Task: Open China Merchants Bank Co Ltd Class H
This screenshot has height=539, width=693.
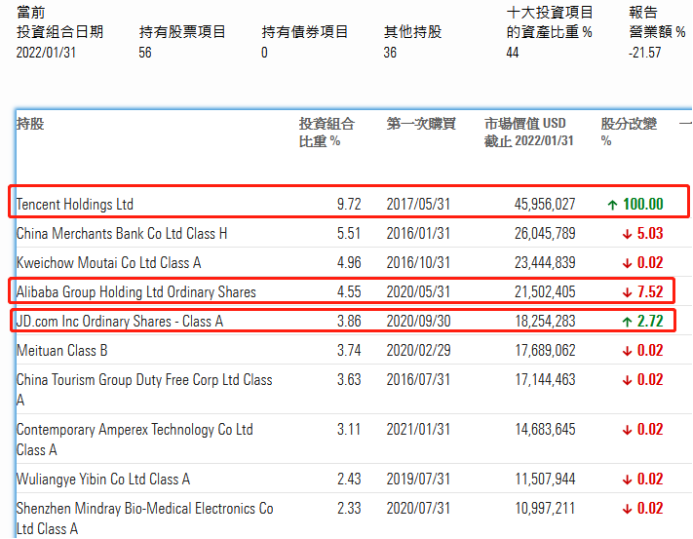Action: (x=122, y=234)
